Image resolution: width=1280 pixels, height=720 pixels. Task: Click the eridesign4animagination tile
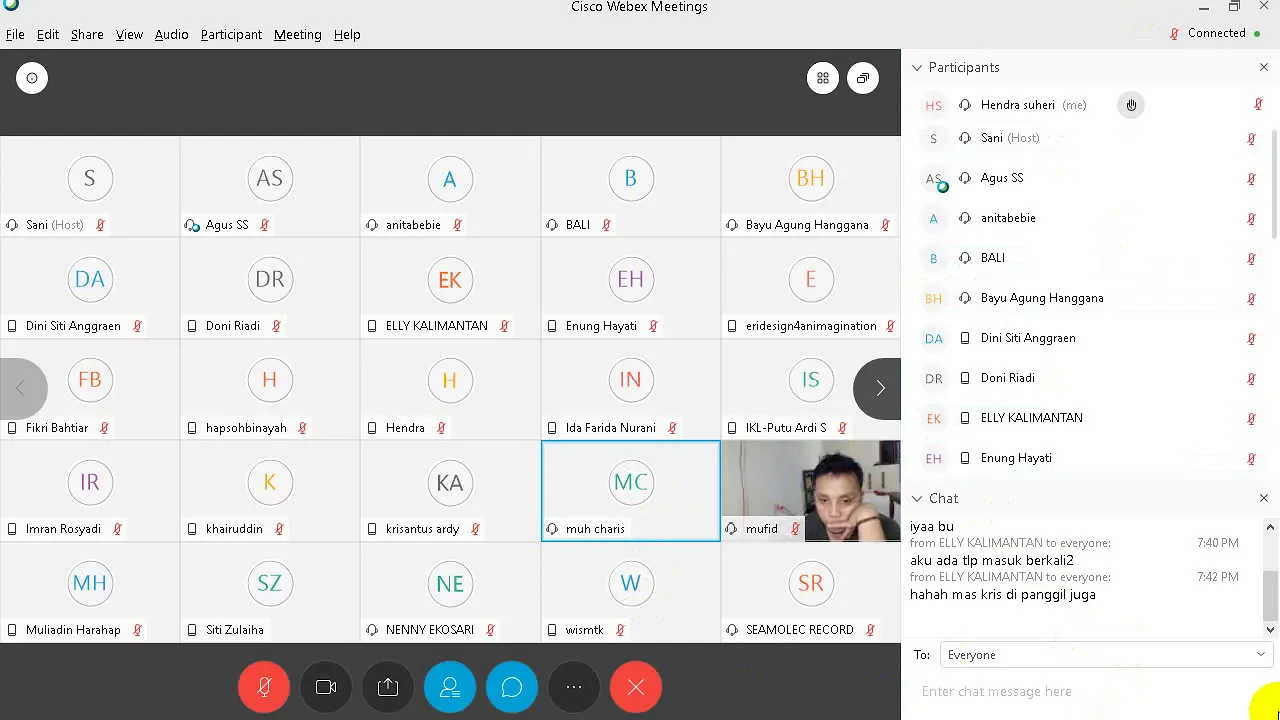coord(811,289)
